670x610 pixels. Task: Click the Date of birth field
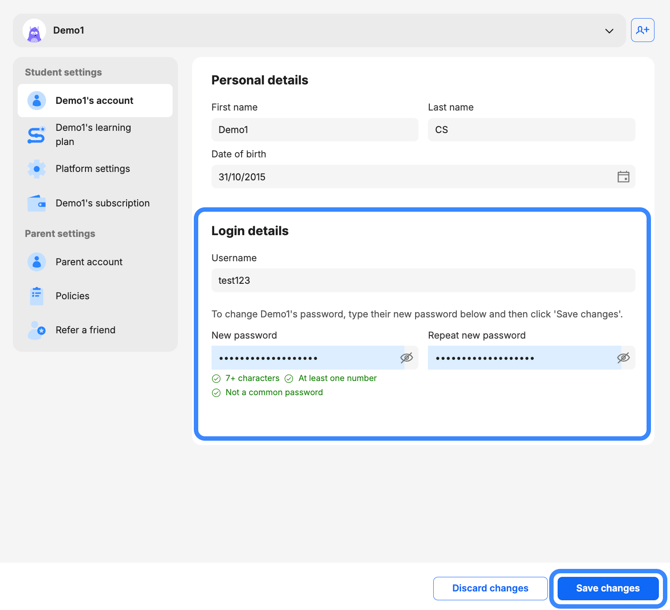point(423,176)
